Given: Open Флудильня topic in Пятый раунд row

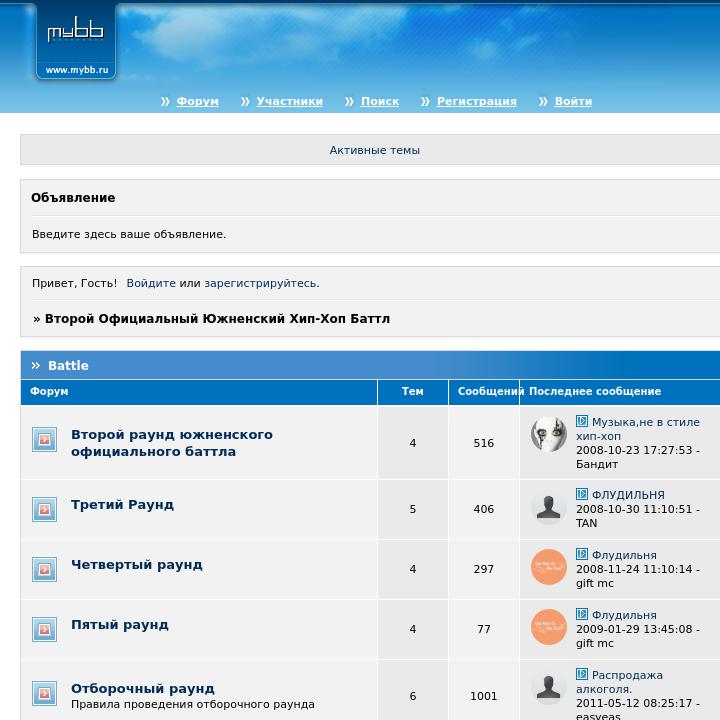Looking at the screenshot, I should tap(624, 615).
